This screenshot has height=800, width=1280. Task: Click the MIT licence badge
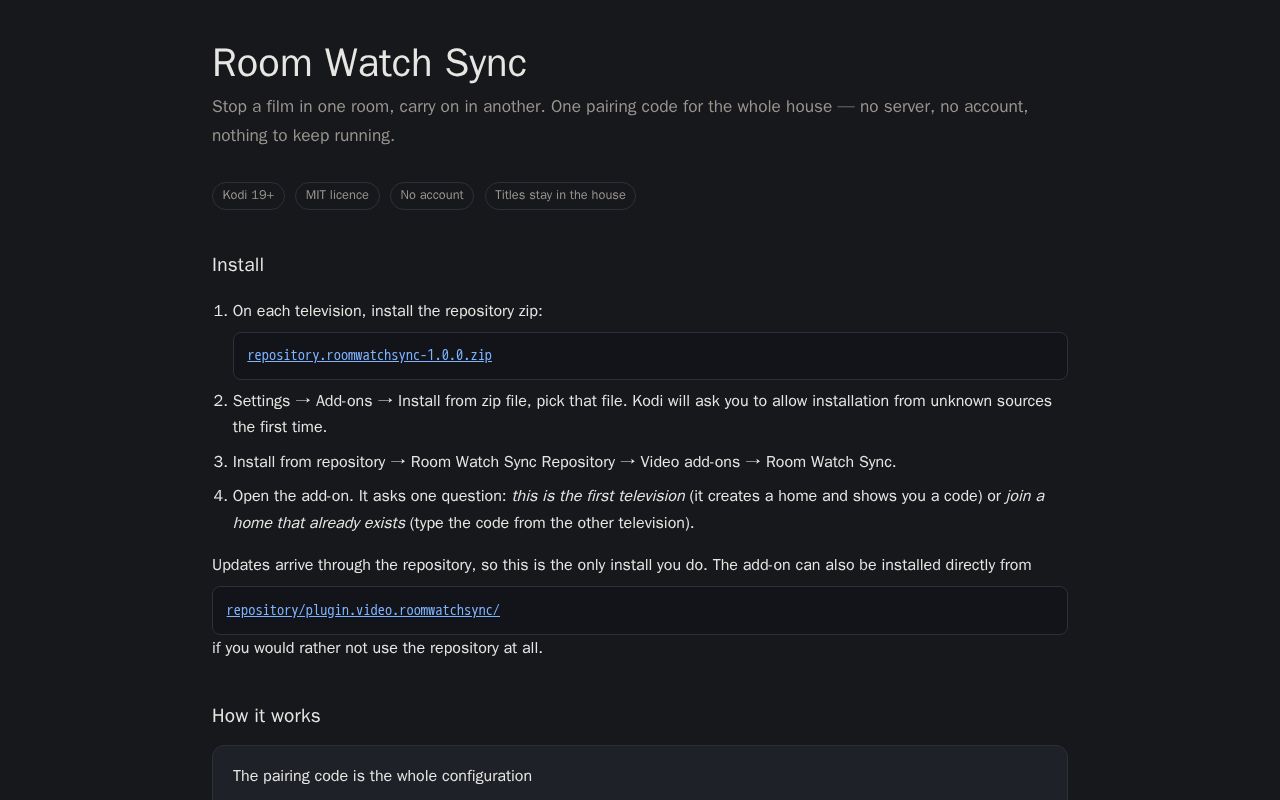click(x=337, y=196)
